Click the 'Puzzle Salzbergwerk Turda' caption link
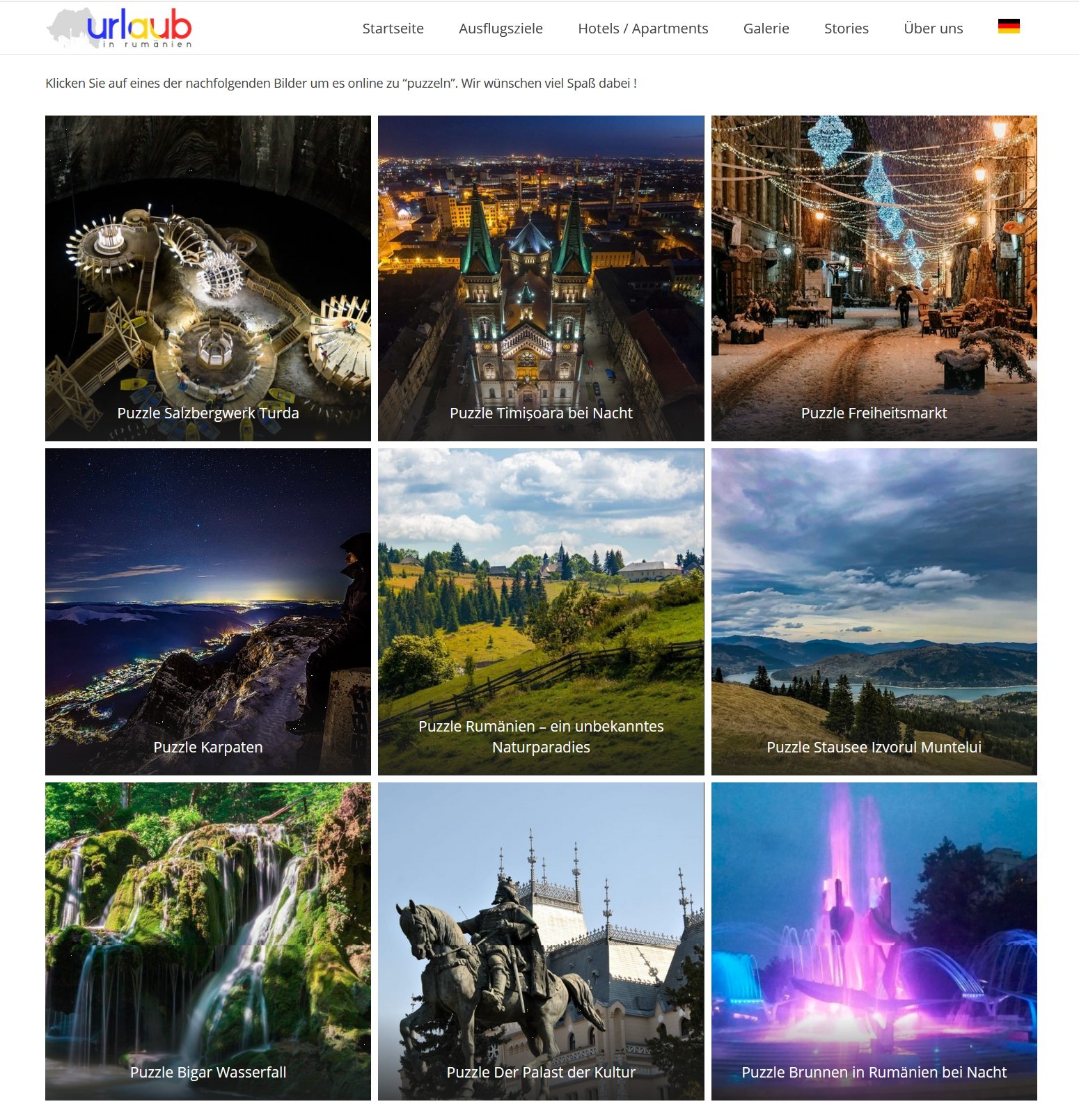The width and height of the screenshot is (1079, 1120). point(207,413)
